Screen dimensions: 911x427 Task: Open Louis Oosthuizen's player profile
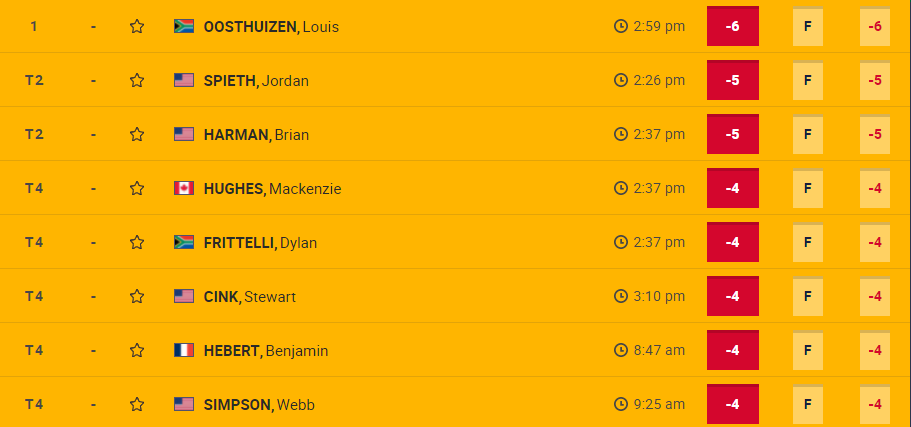[x=271, y=27]
